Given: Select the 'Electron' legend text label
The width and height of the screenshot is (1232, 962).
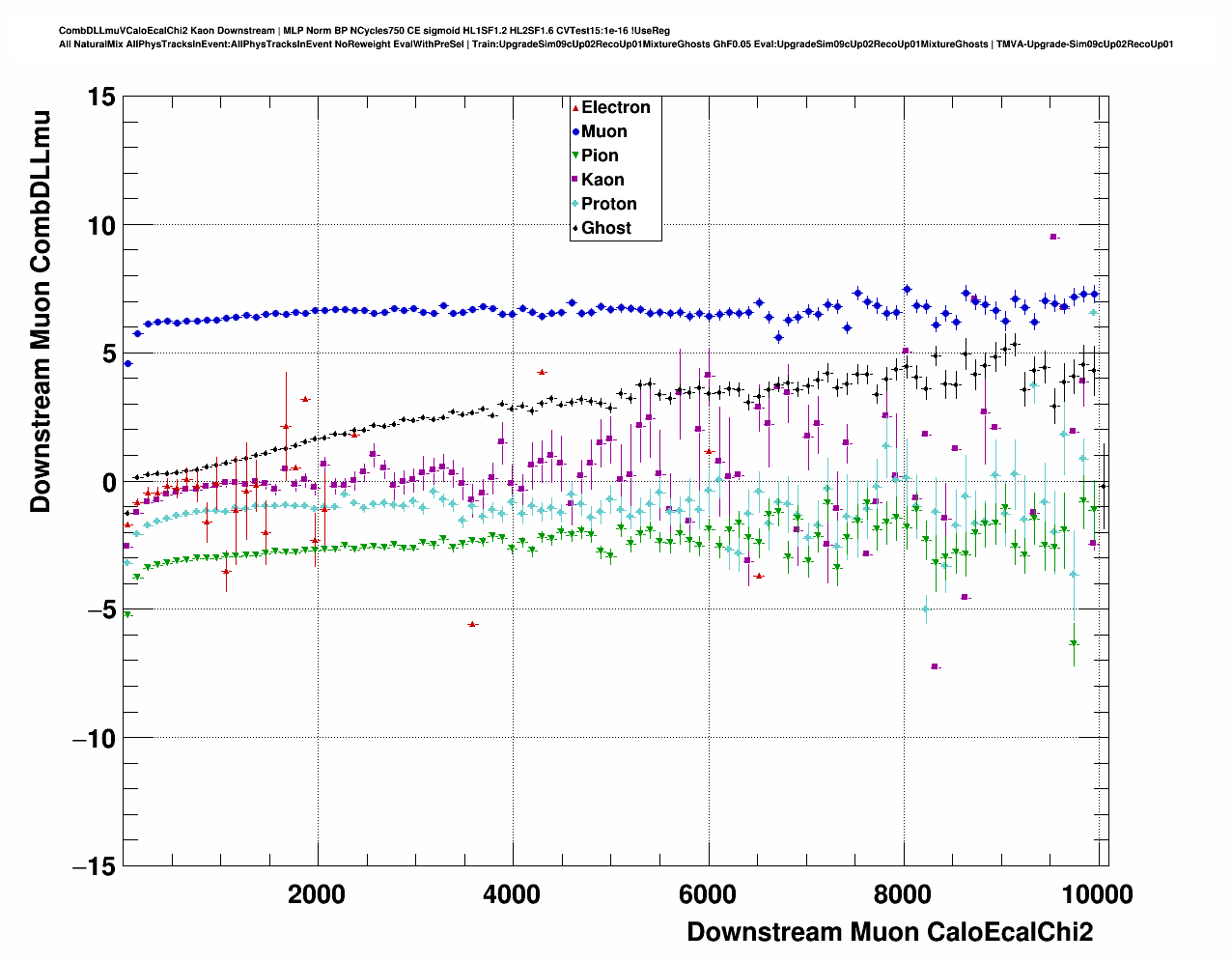Looking at the screenshot, I should click(616, 108).
